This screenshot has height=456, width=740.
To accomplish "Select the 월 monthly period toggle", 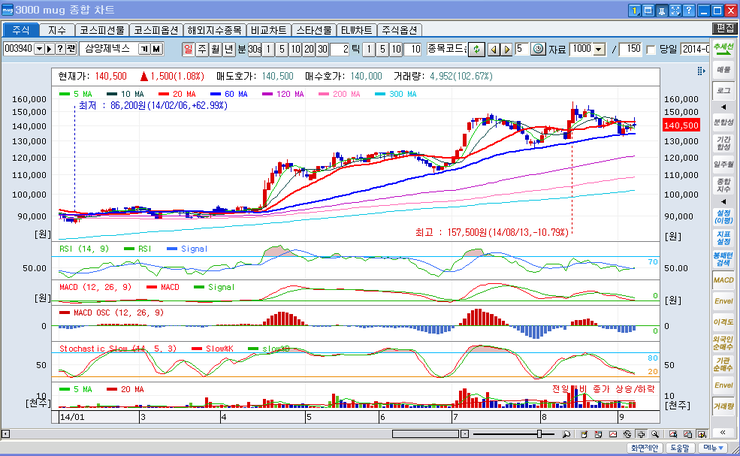I will point(215,49).
